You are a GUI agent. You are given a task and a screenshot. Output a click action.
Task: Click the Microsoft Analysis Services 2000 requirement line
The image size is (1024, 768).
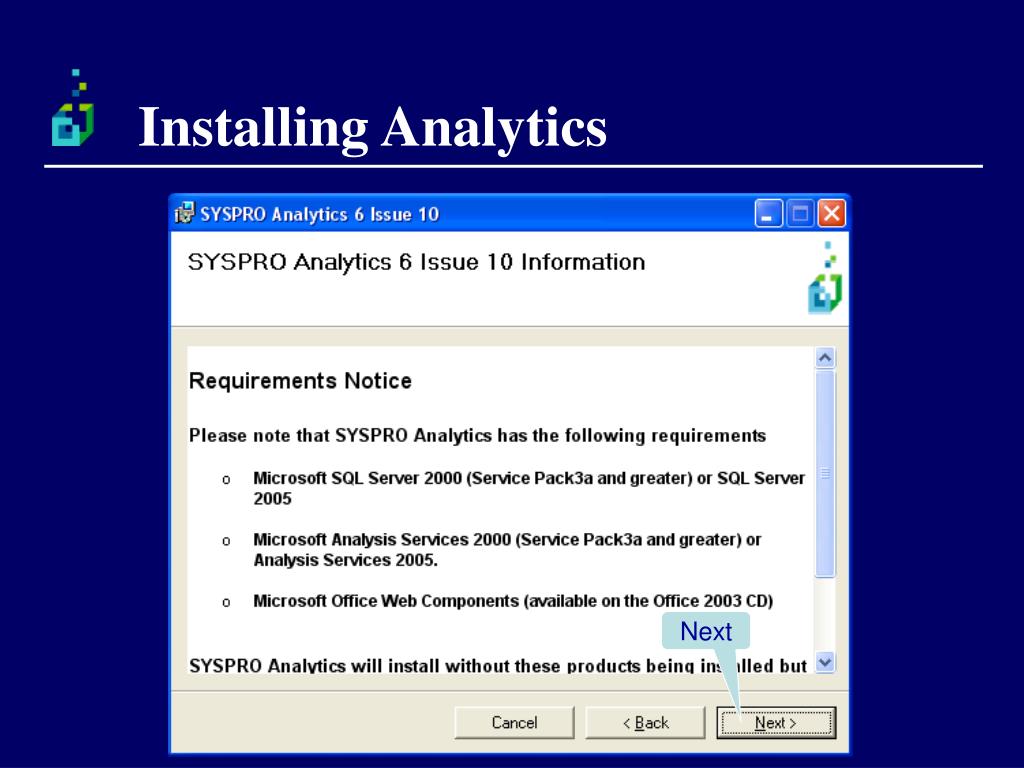click(507, 549)
